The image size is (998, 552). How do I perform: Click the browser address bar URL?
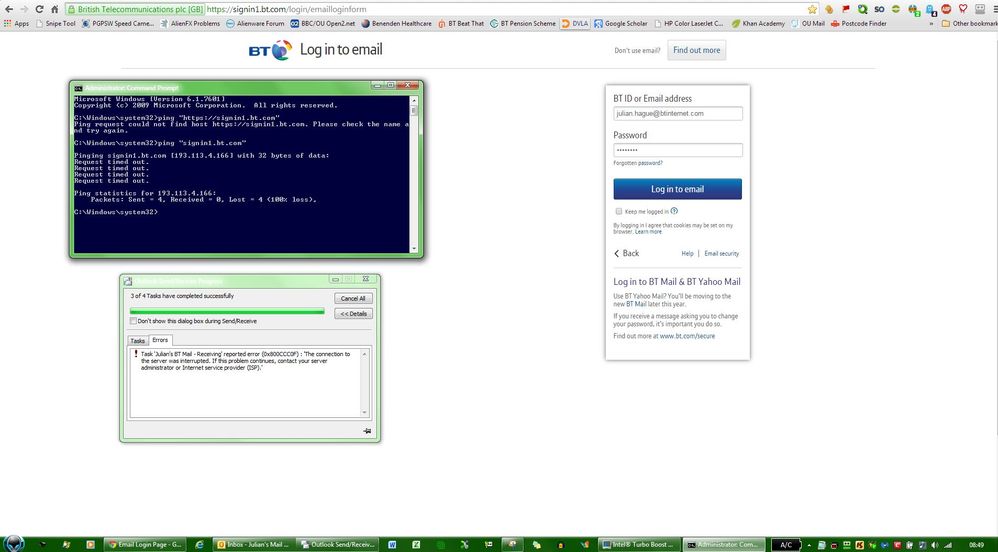286,10
